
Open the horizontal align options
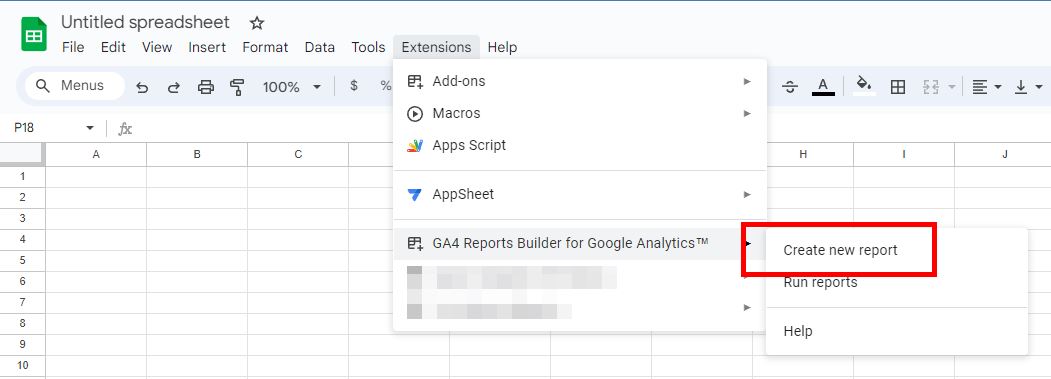(987, 87)
